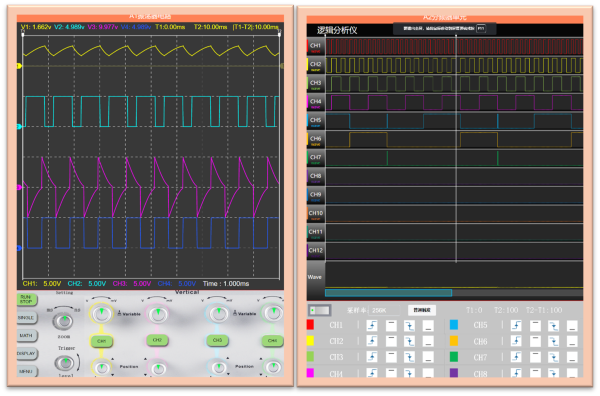Click the RUN STOP button
Viewport: 600px width, 396px height.
[27, 300]
